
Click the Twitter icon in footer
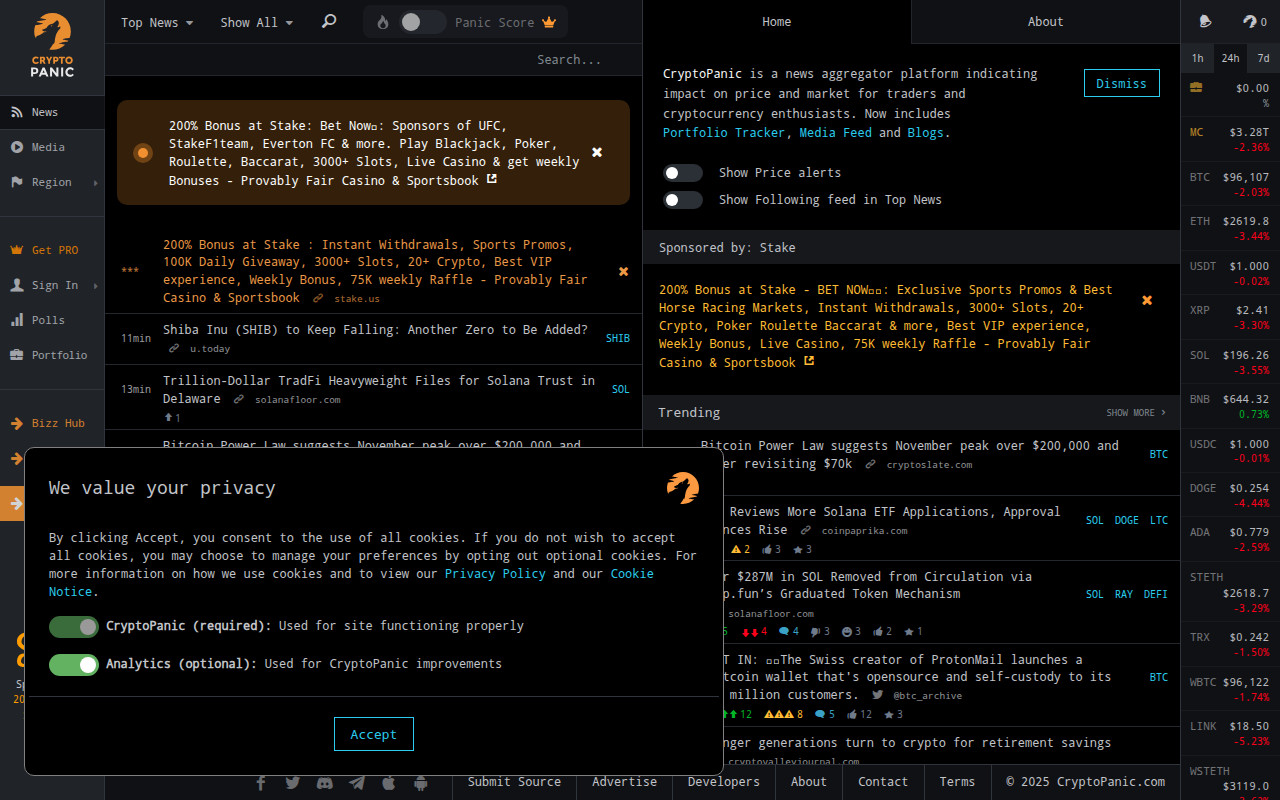292,783
